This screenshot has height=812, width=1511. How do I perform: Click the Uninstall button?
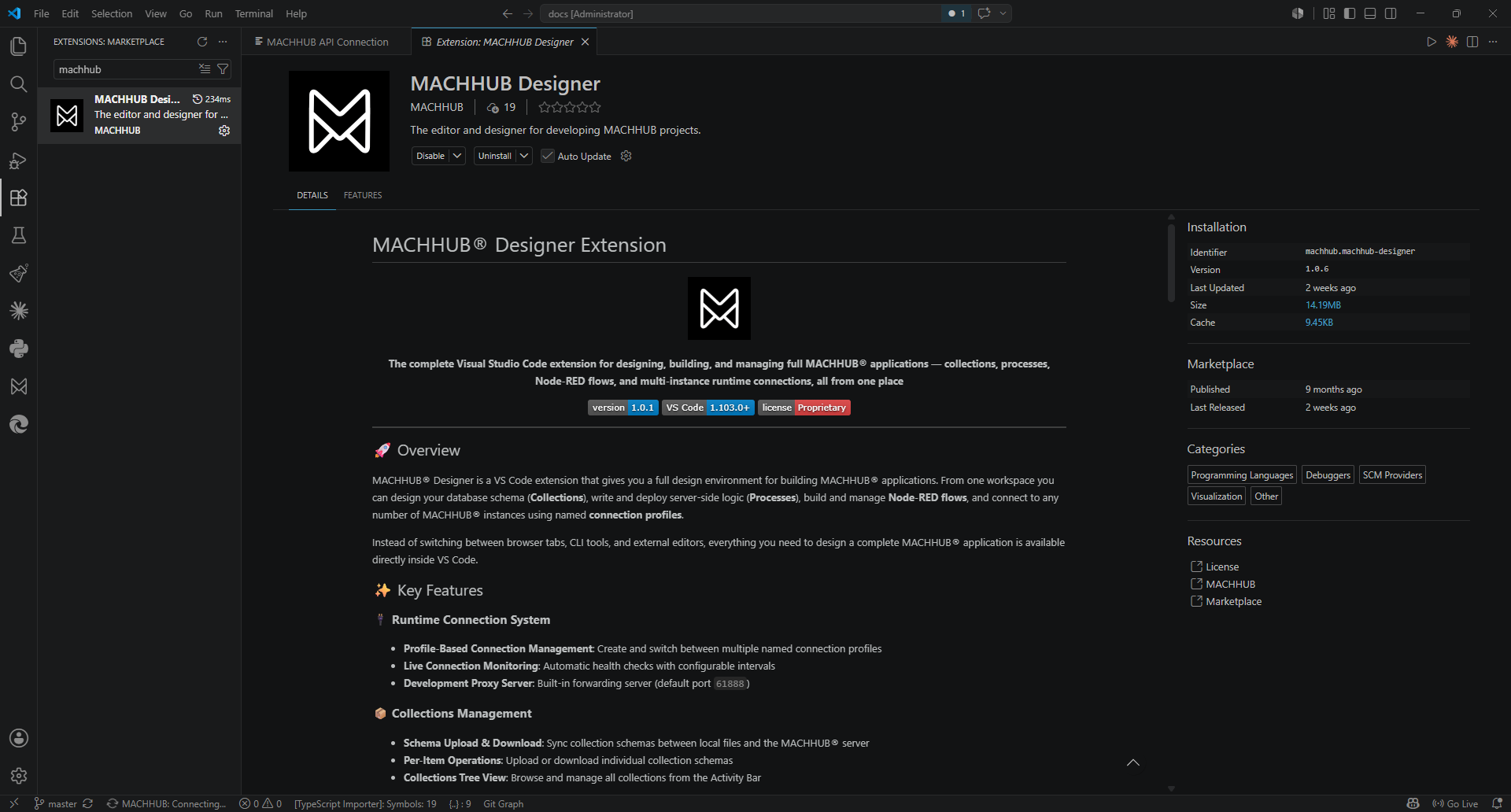tap(495, 156)
